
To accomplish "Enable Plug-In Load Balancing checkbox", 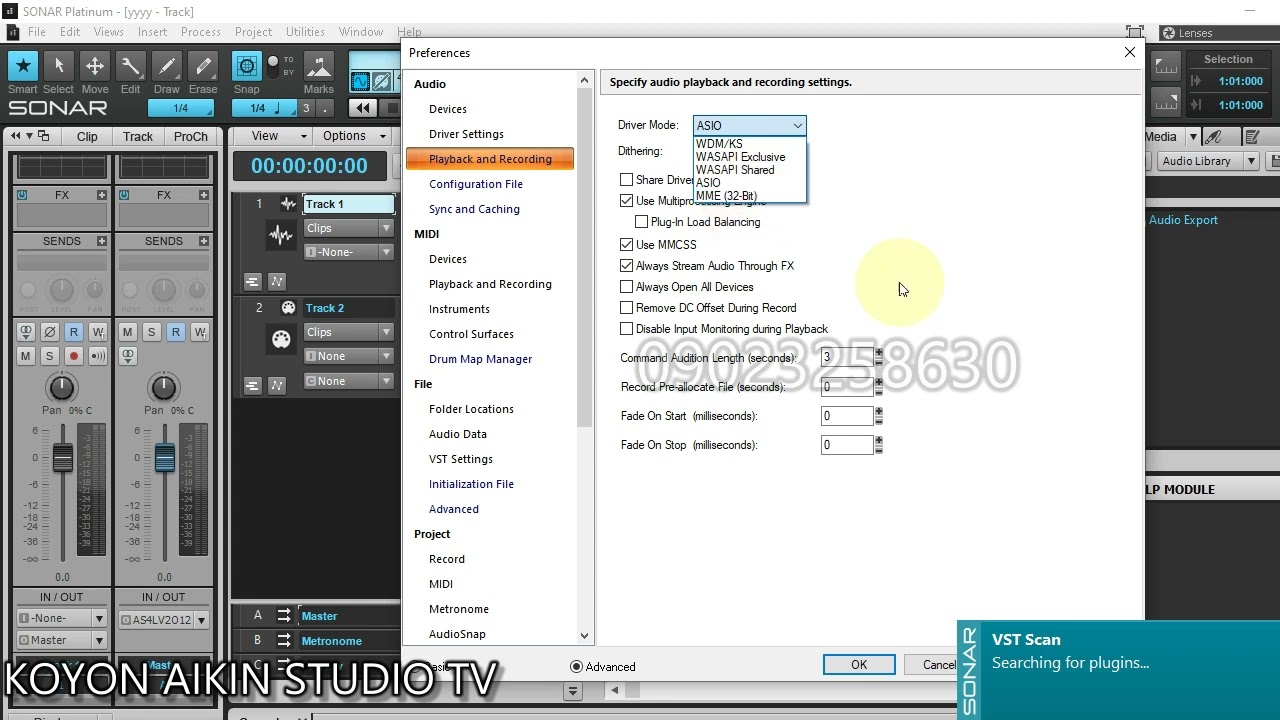I will click(641, 222).
